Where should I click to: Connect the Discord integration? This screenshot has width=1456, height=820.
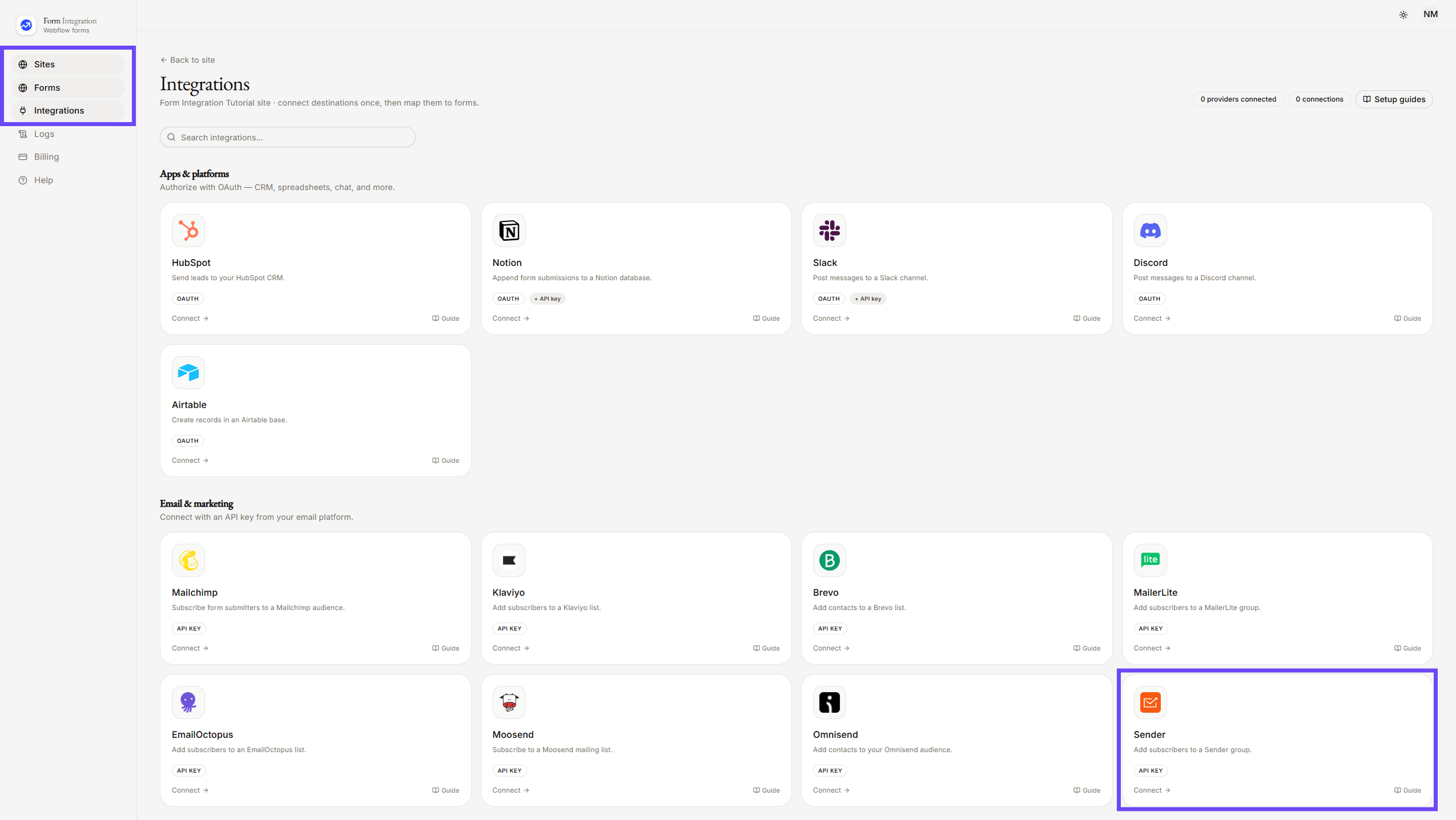tap(1152, 318)
